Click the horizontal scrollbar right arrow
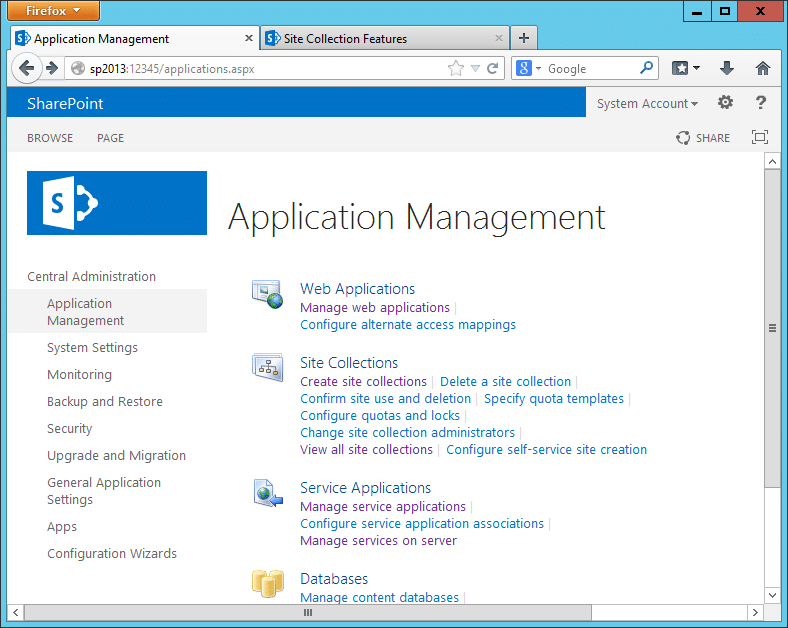The image size is (788, 628). (x=755, y=612)
